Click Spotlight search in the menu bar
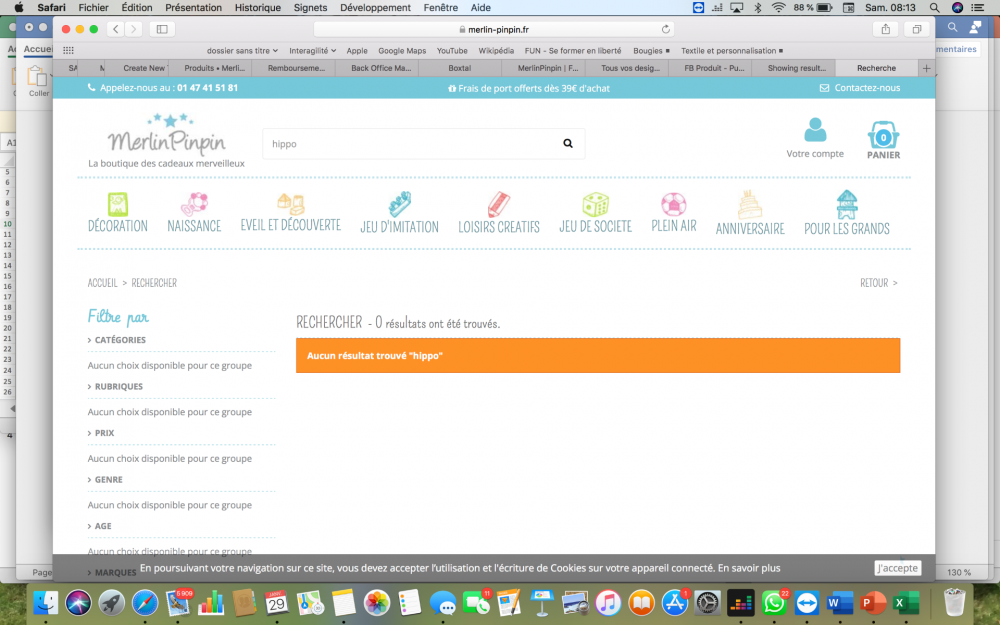Image resolution: width=1000 pixels, height=625 pixels. tap(934, 8)
